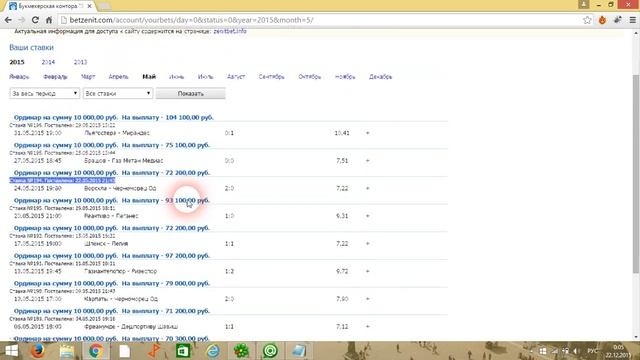Viewport: 640px width, 360px height.
Task: Switch to Май month
Action: click(x=149, y=77)
